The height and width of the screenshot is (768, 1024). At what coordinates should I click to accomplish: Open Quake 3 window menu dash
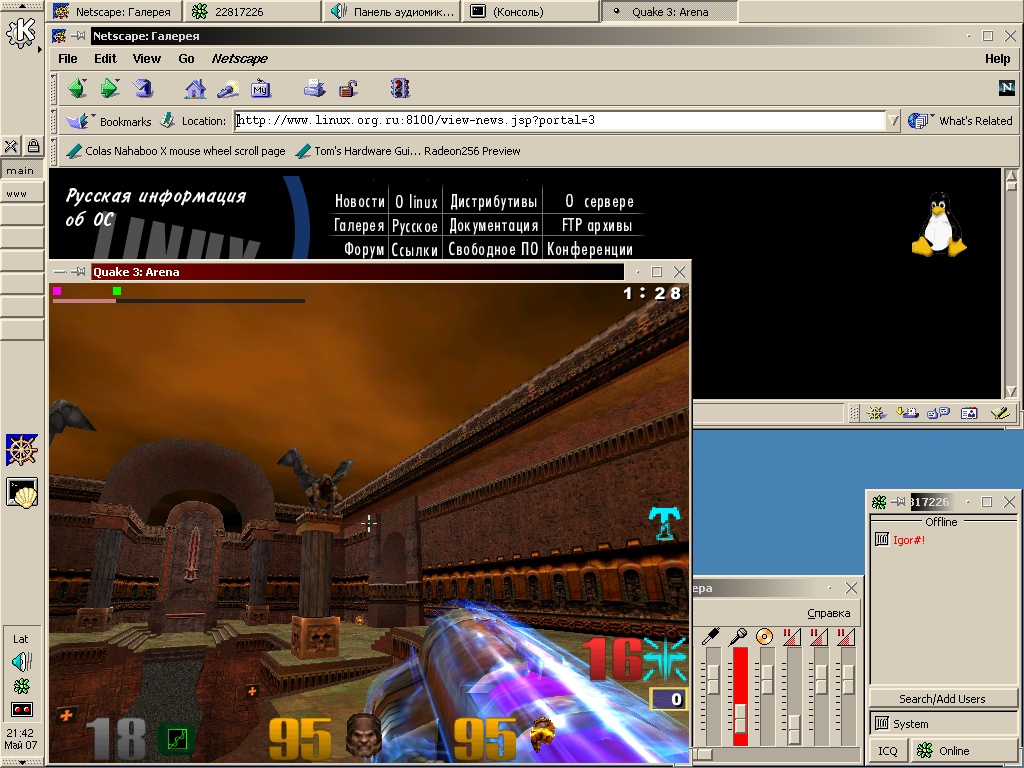coord(59,272)
